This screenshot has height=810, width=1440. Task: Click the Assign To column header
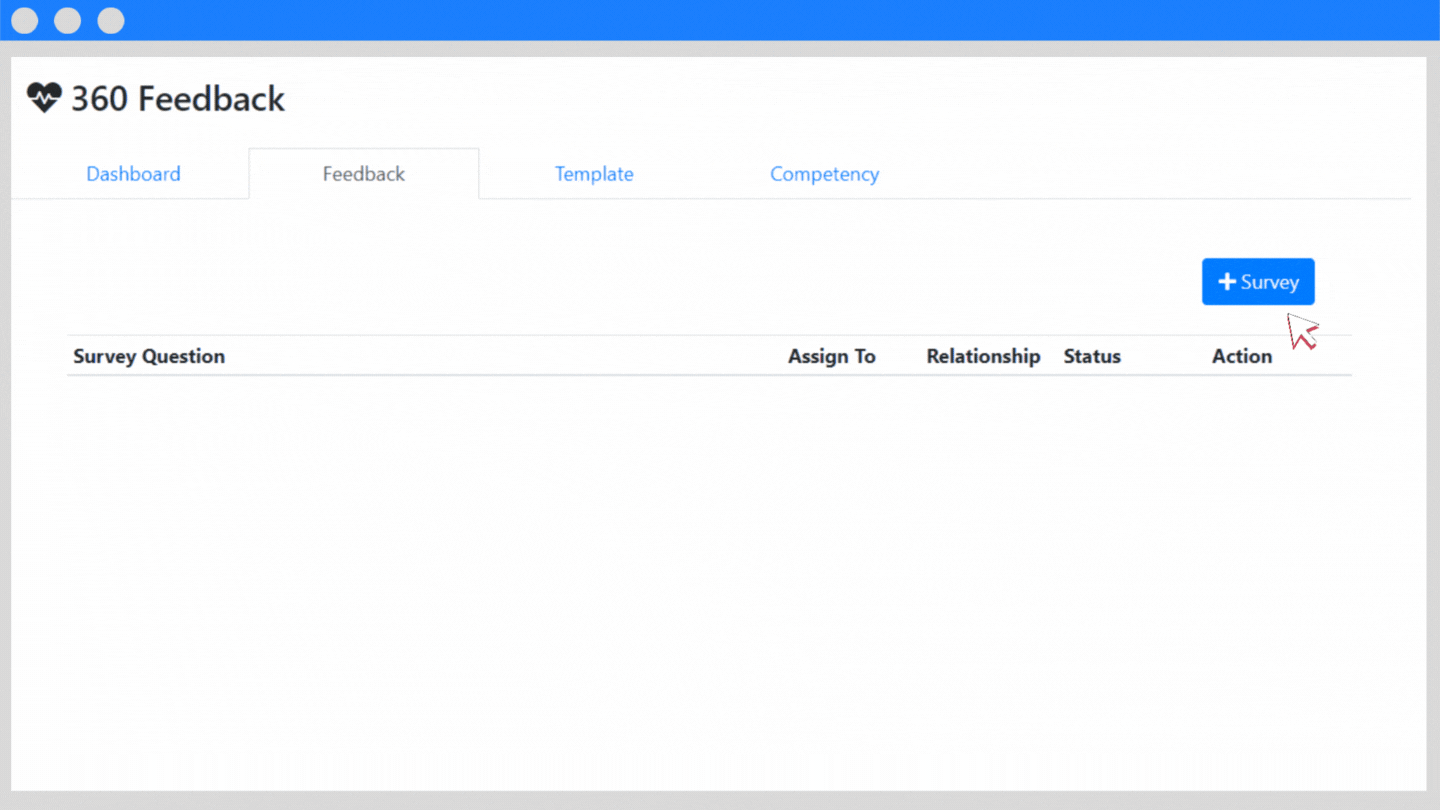point(831,356)
